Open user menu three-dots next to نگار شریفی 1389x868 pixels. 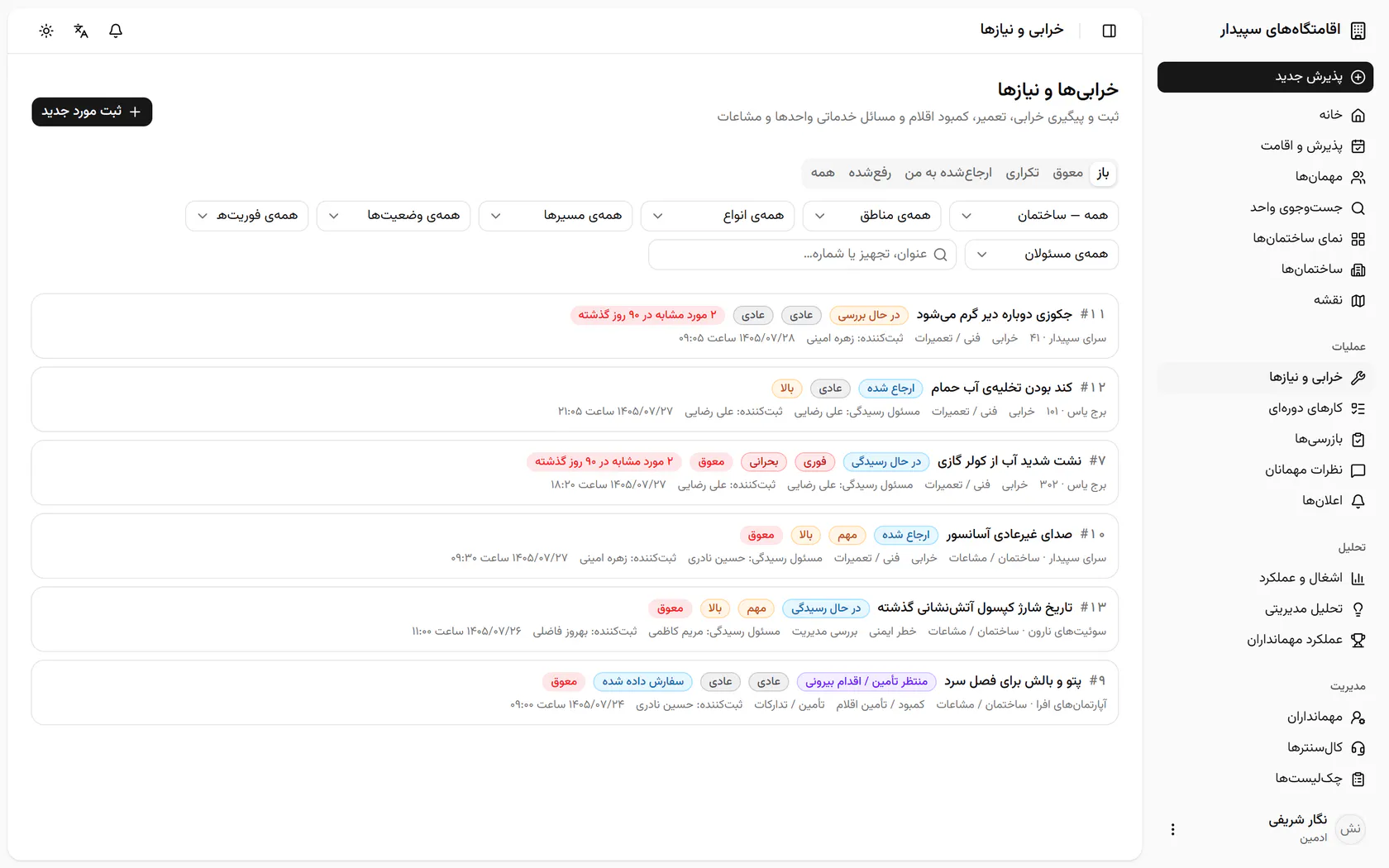(x=1172, y=829)
